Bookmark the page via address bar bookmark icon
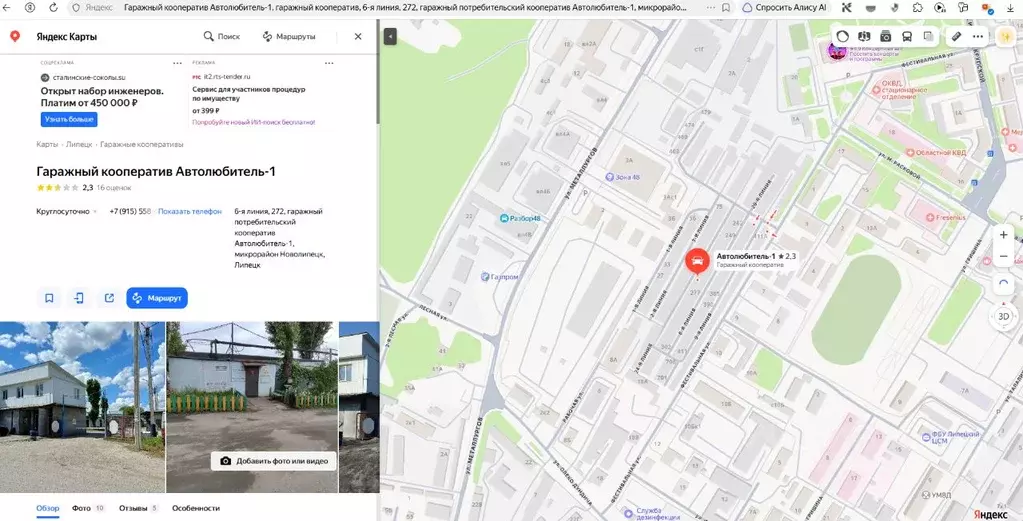 [726, 8]
